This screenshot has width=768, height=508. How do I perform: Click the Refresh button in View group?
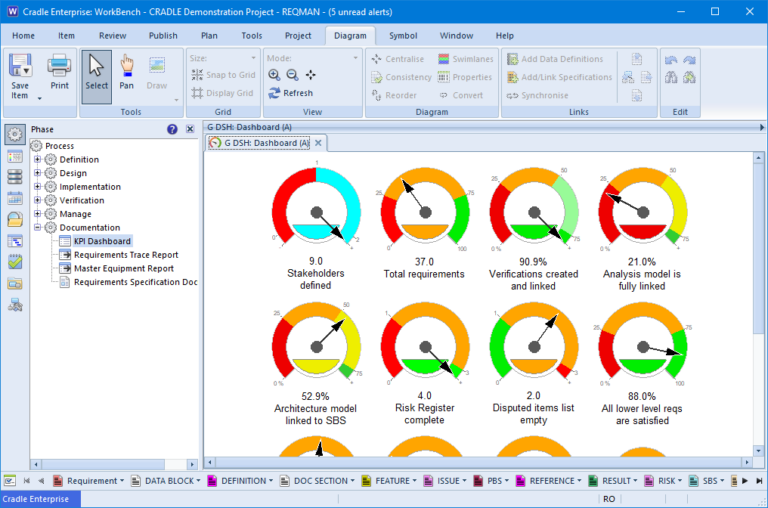click(x=290, y=93)
